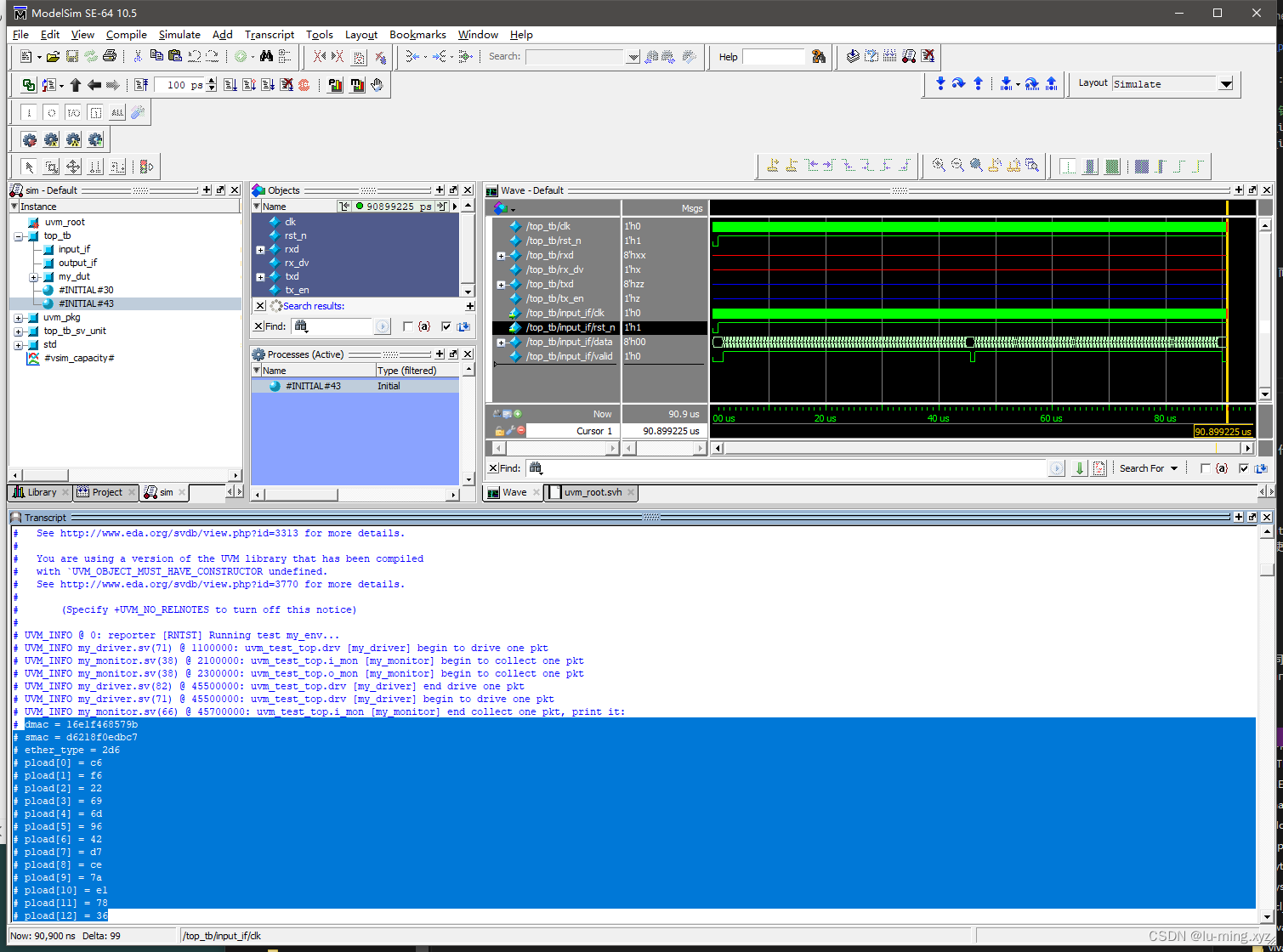Screen dimensions: 1283x952
Task: Click the wave Zoom In magnifier icon
Action: click(940, 166)
